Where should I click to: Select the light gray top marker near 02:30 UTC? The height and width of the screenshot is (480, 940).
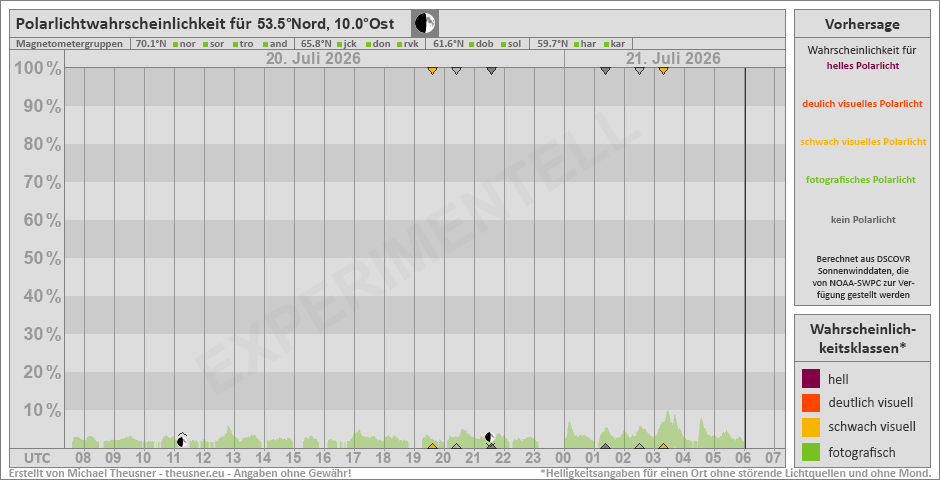tap(640, 70)
